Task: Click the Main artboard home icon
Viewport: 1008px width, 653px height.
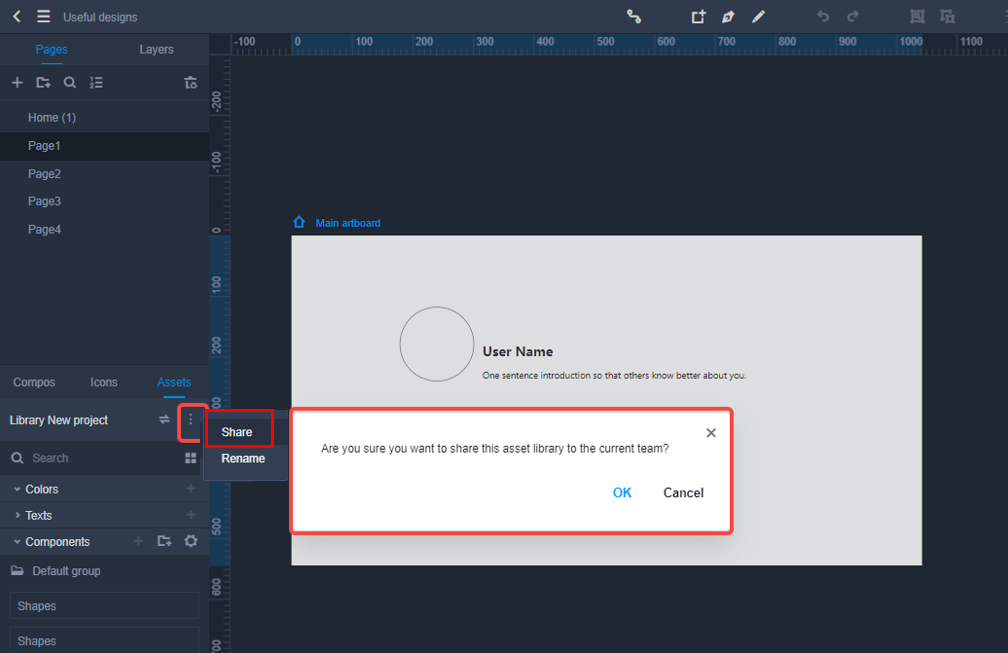Action: (x=299, y=222)
